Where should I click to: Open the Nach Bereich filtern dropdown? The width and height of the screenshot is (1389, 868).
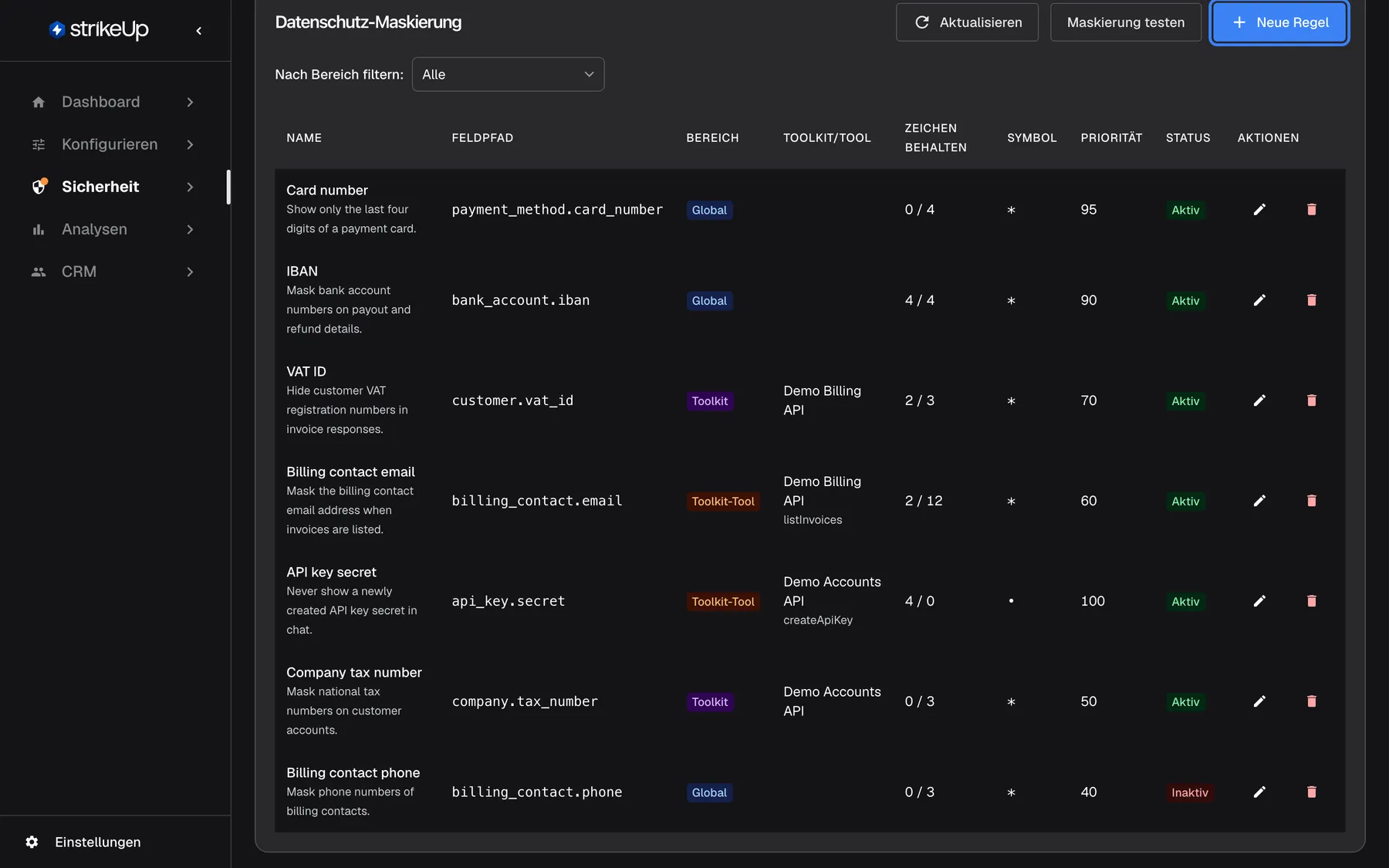(508, 74)
